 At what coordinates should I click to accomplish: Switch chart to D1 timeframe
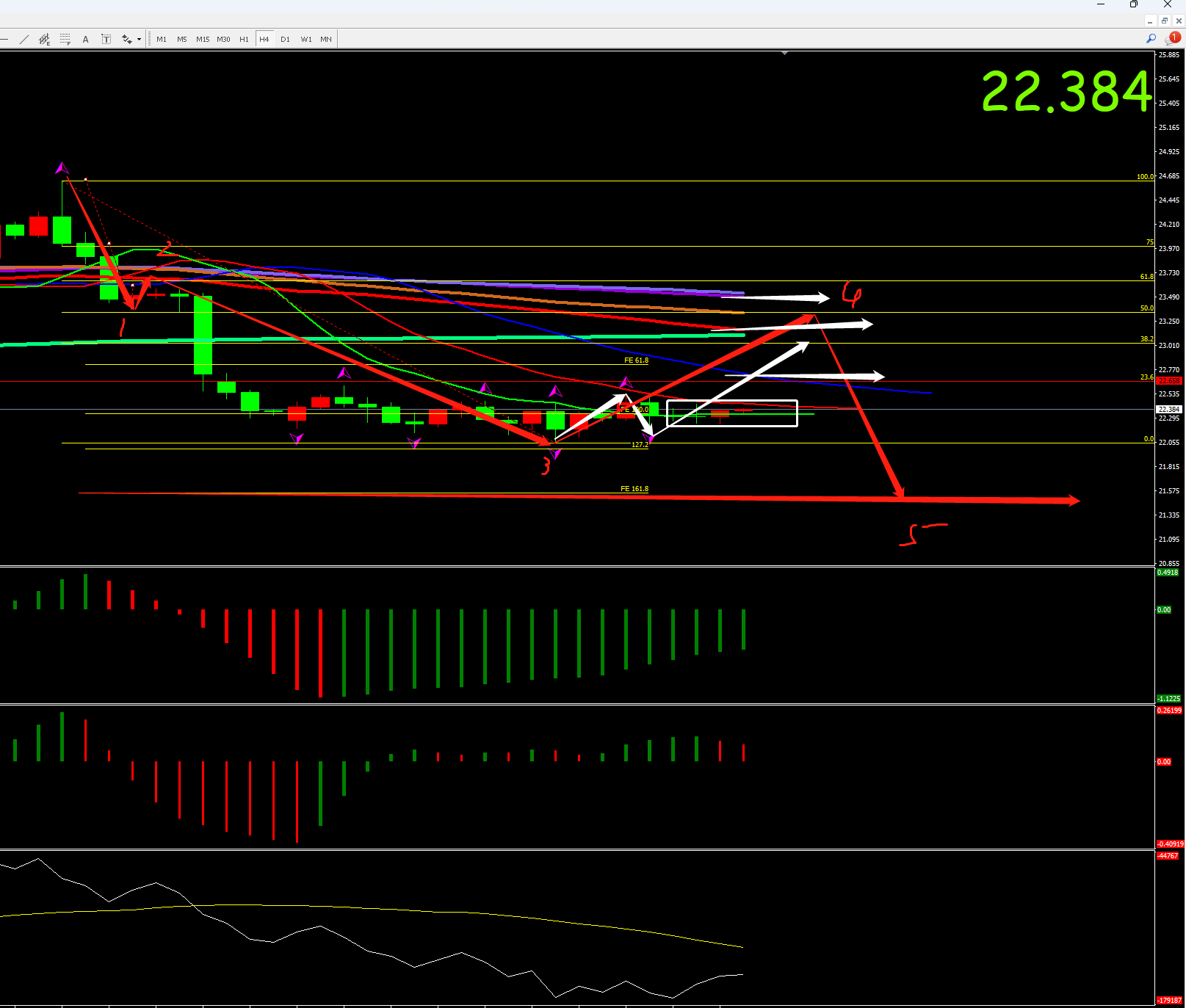[285, 40]
